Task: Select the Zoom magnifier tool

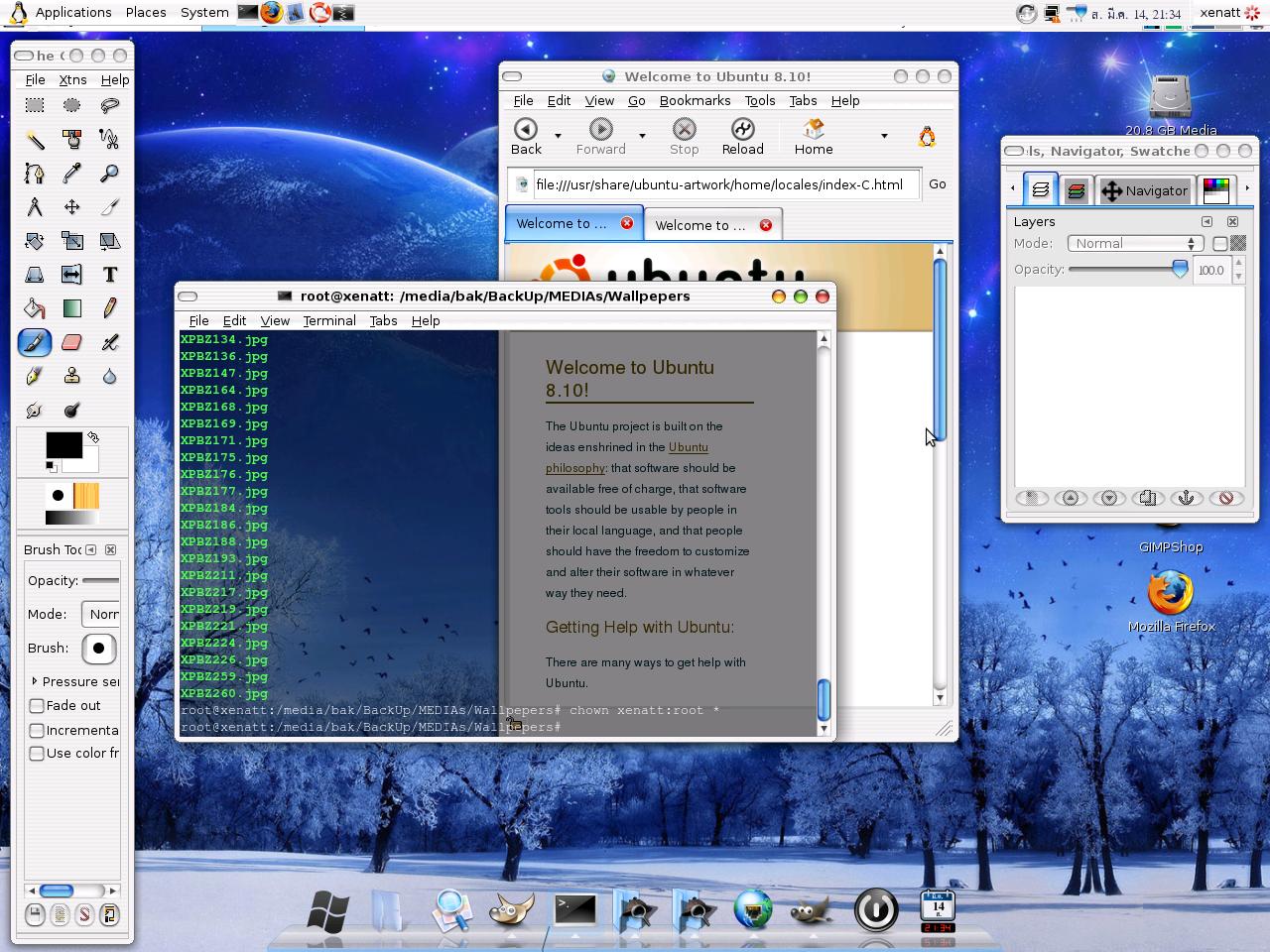Action: pyautogui.click(x=109, y=174)
